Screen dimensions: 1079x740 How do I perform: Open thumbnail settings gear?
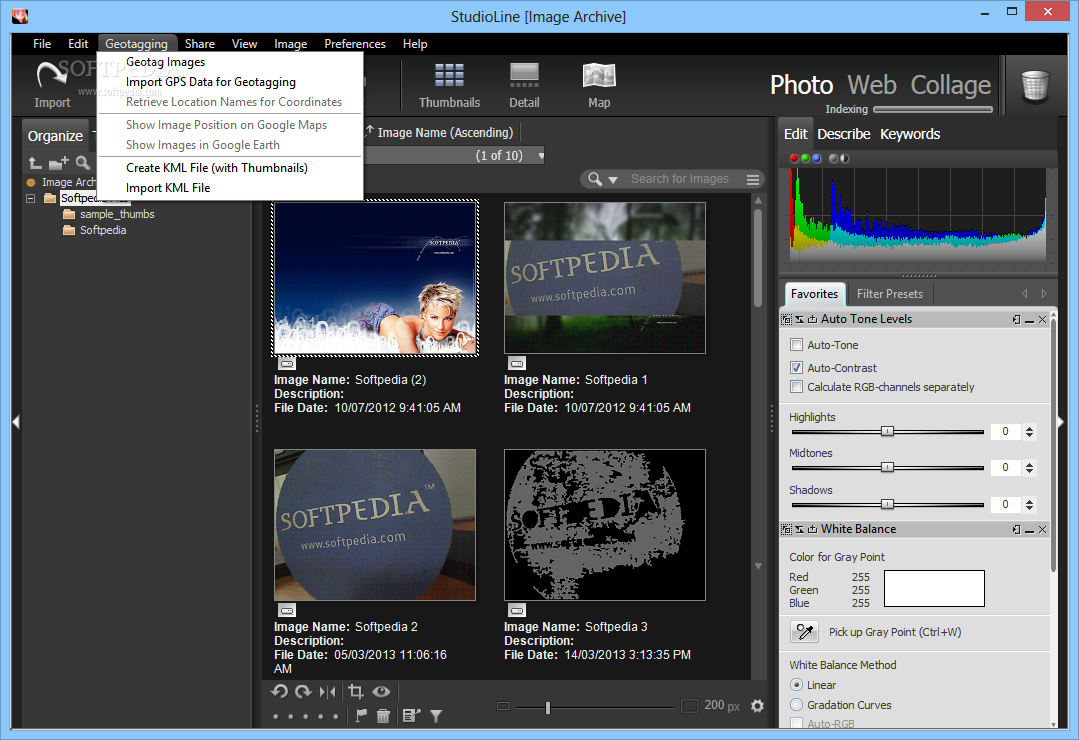pyautogui.click(x=757, y=706)
